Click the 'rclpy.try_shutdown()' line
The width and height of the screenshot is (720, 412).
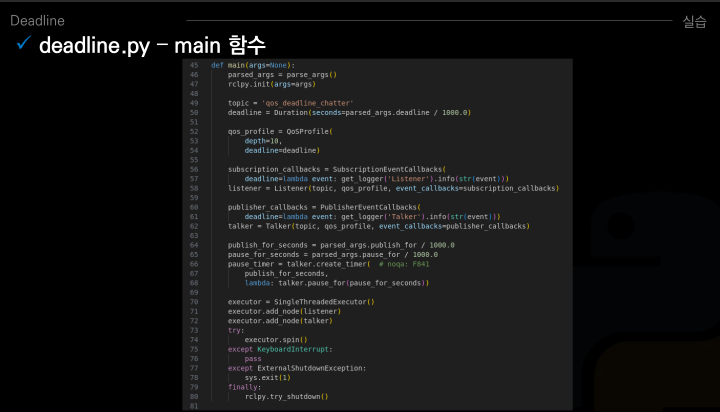pos(286,397)
